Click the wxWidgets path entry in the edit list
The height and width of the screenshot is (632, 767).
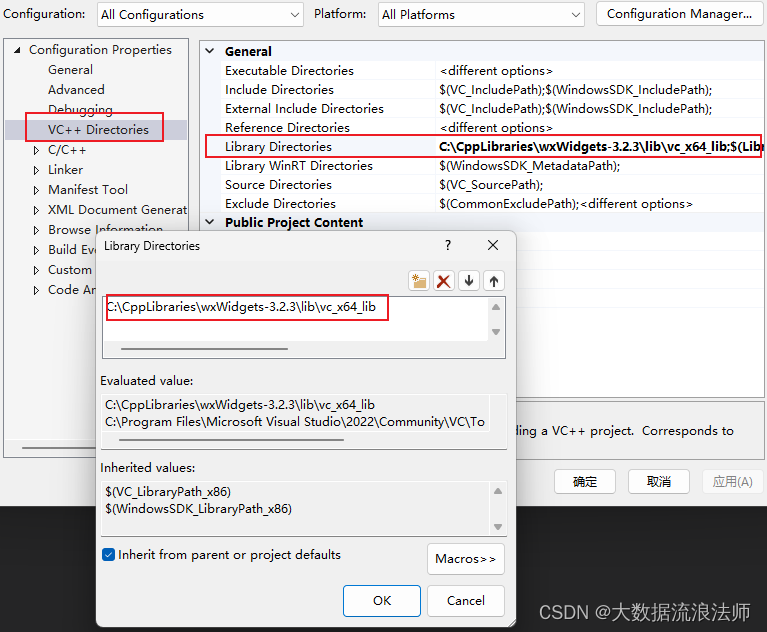tap(241, 307)
